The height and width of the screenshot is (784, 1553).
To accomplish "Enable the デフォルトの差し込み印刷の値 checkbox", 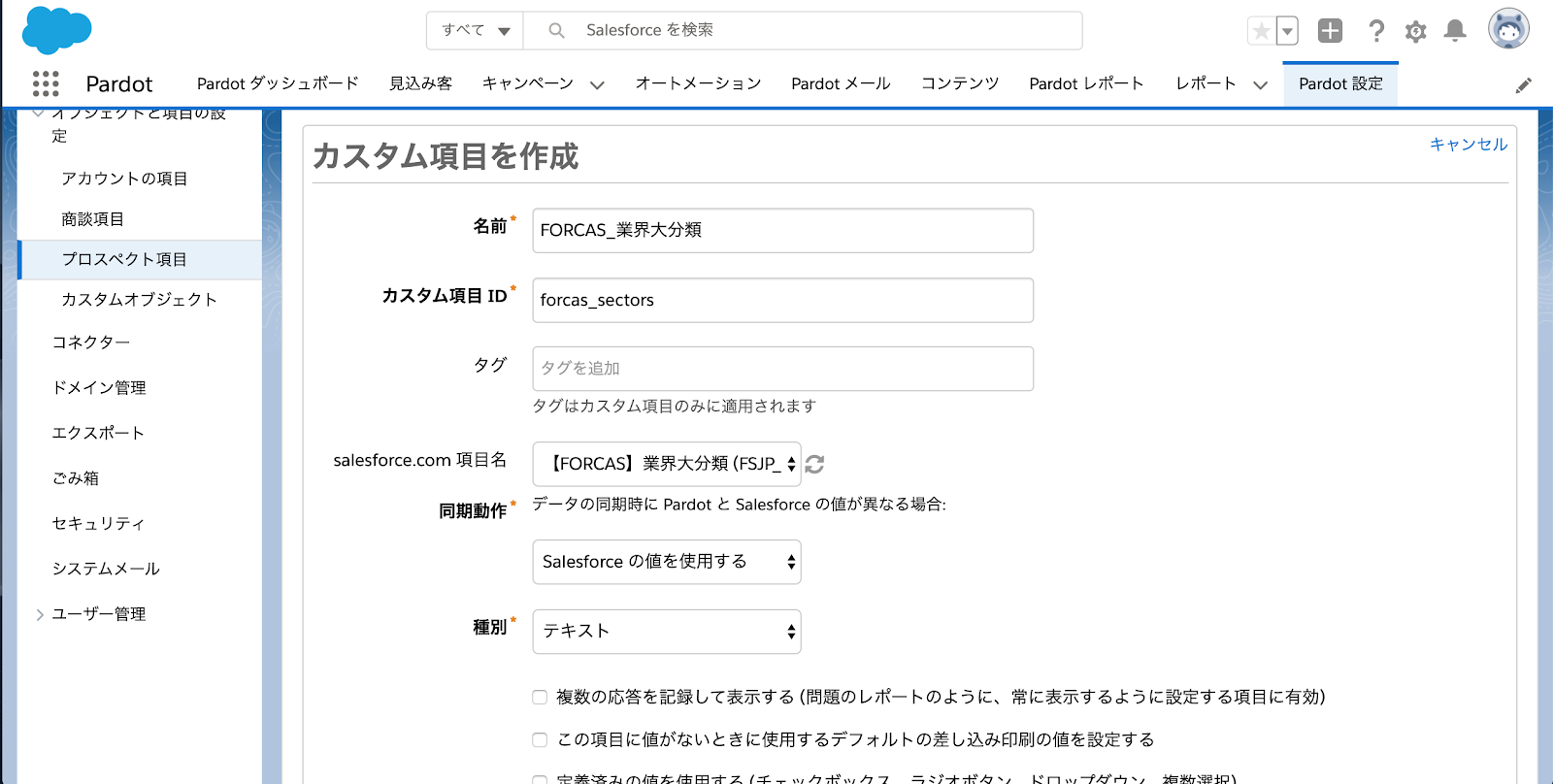I will 540,739.
